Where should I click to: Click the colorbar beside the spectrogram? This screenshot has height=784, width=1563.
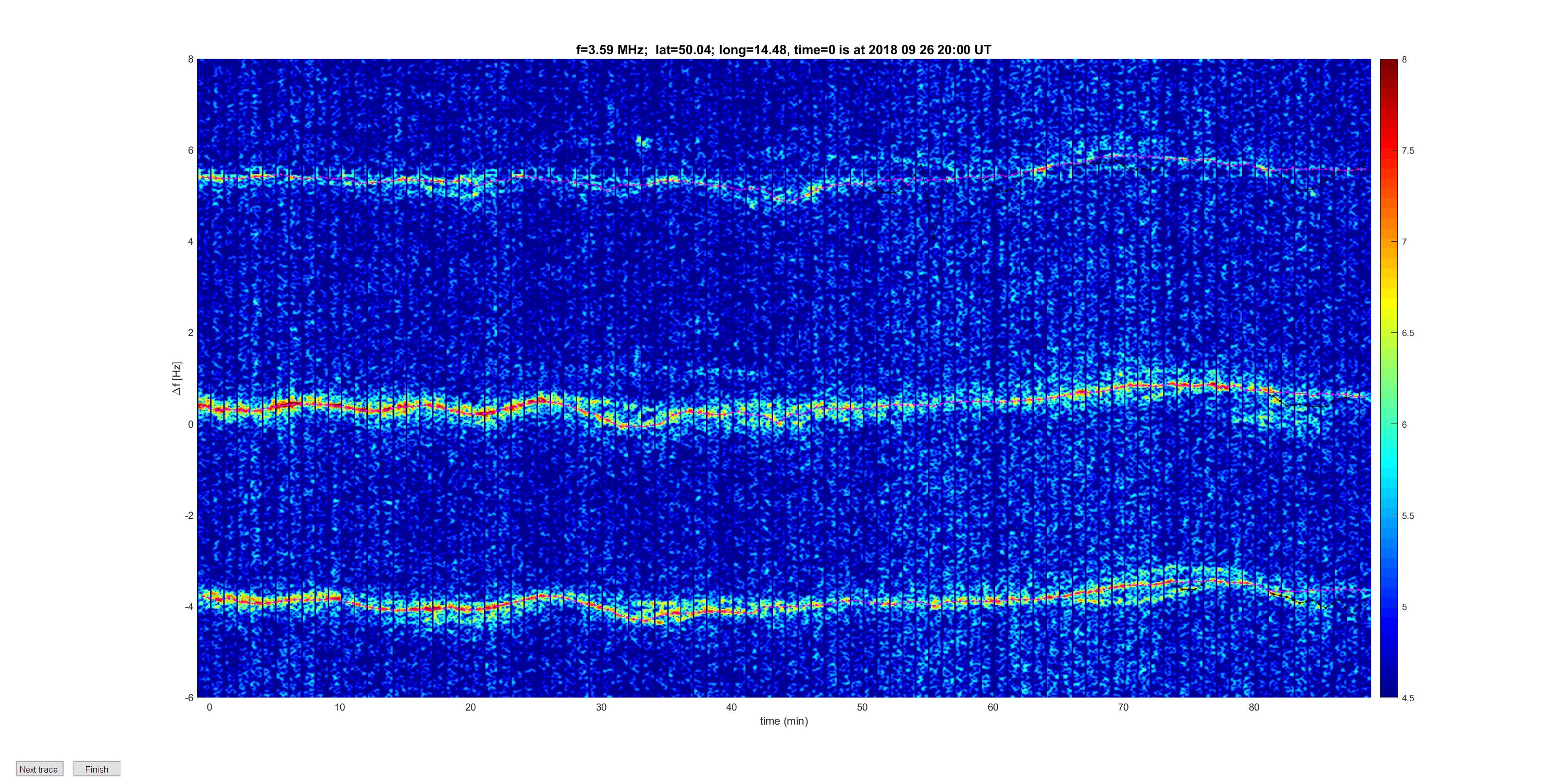tap(1388, 378)
